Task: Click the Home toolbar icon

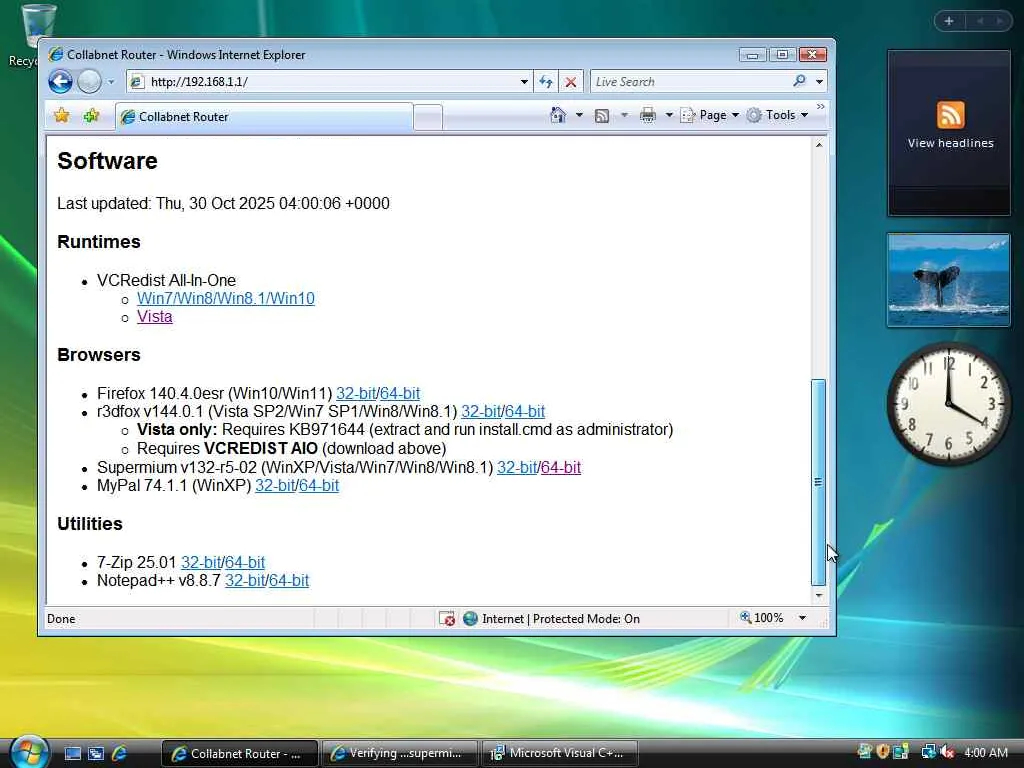Action: click(558, 115)
